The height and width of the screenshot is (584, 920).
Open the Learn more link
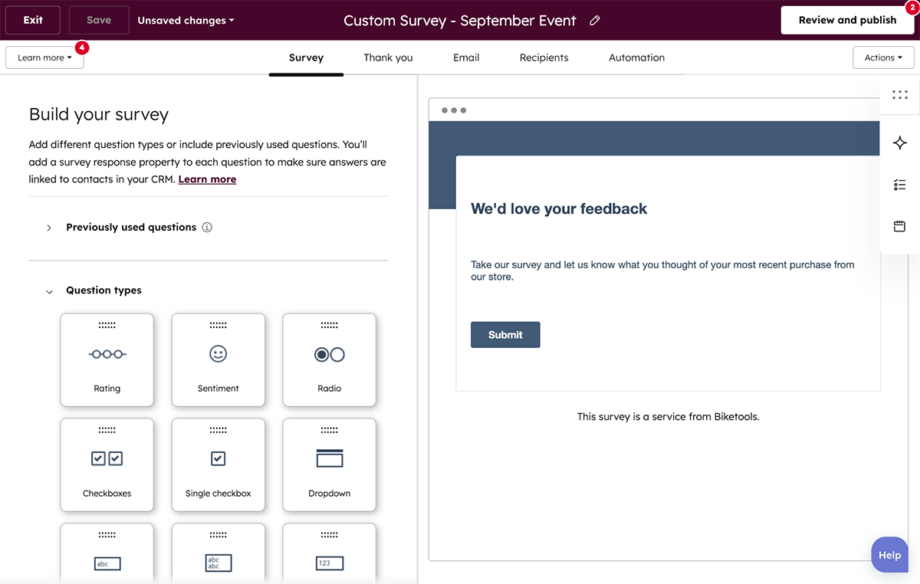pyautogui.click(x=207, y=178)
